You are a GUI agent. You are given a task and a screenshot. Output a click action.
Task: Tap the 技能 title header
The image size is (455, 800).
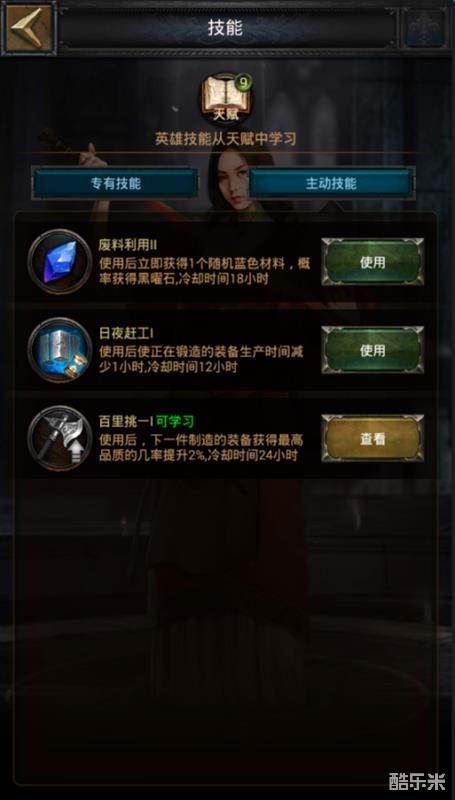click(225, 28)
